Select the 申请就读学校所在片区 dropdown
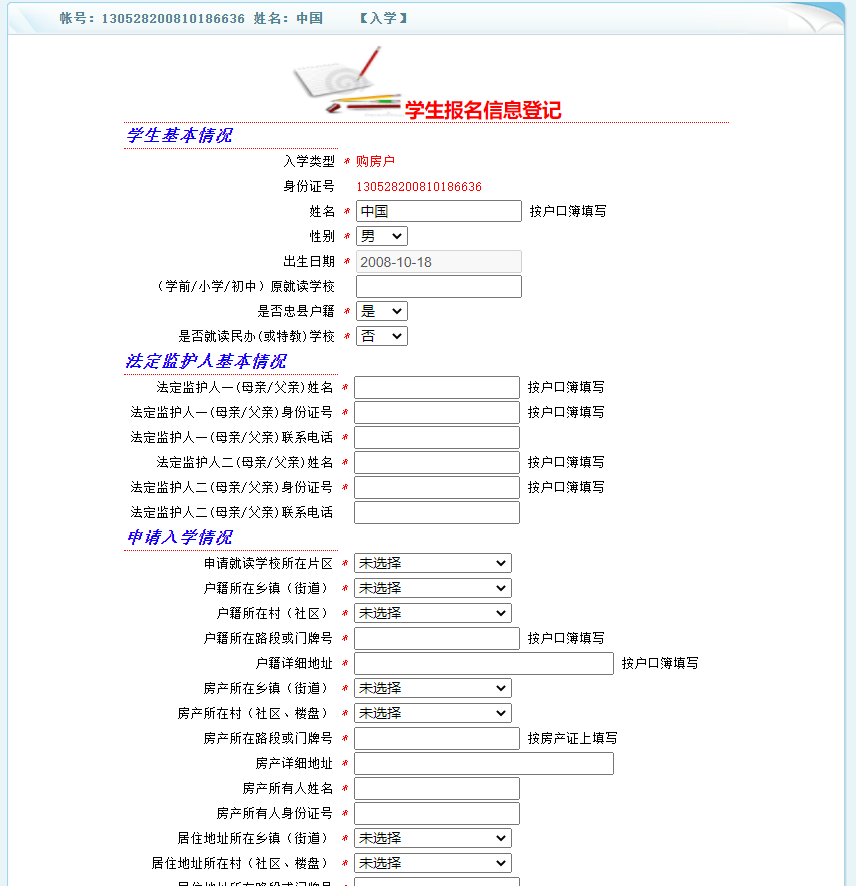This screenshot has width=856, height=886. 432,563
